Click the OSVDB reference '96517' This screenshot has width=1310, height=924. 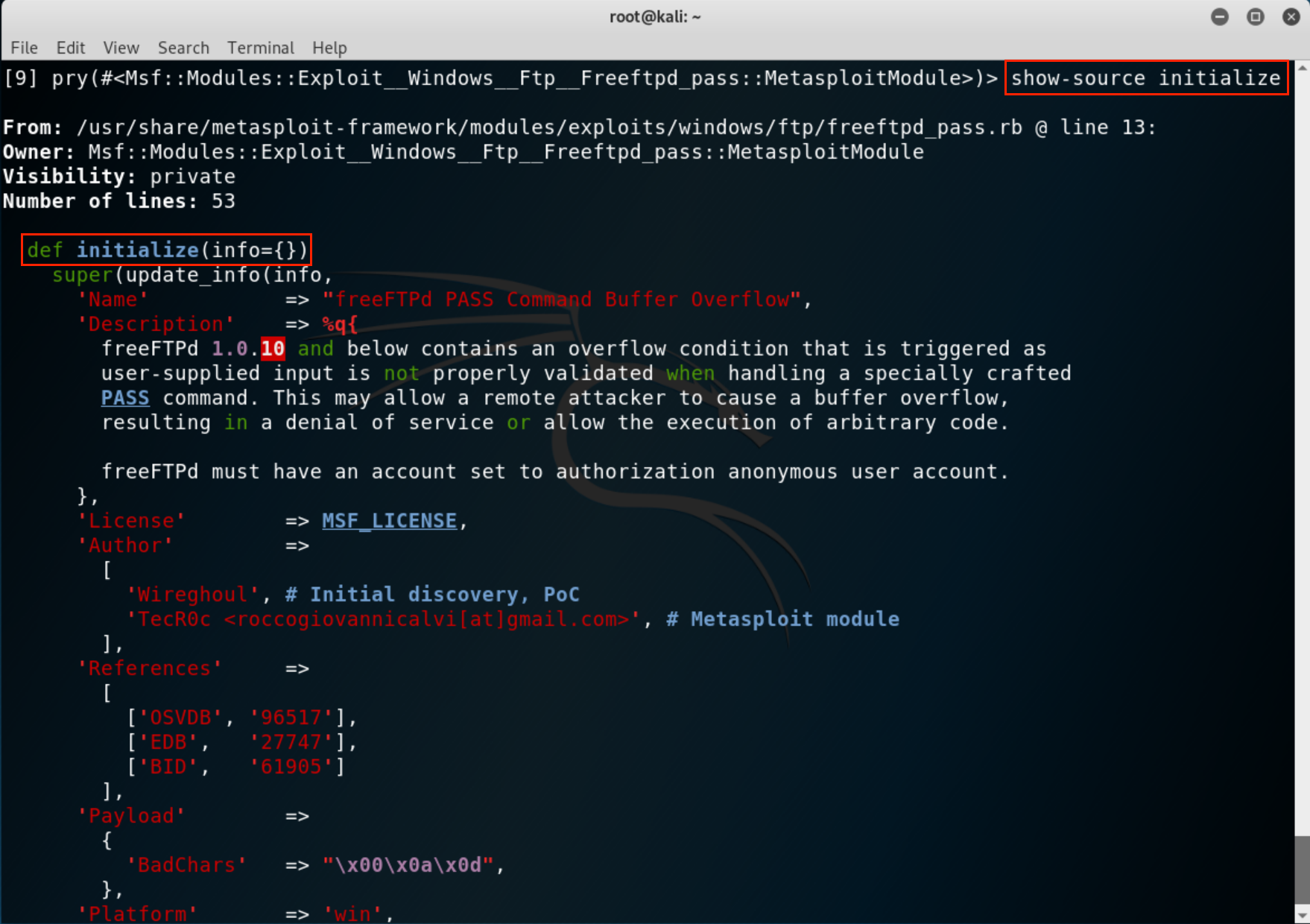coord(291,717)
